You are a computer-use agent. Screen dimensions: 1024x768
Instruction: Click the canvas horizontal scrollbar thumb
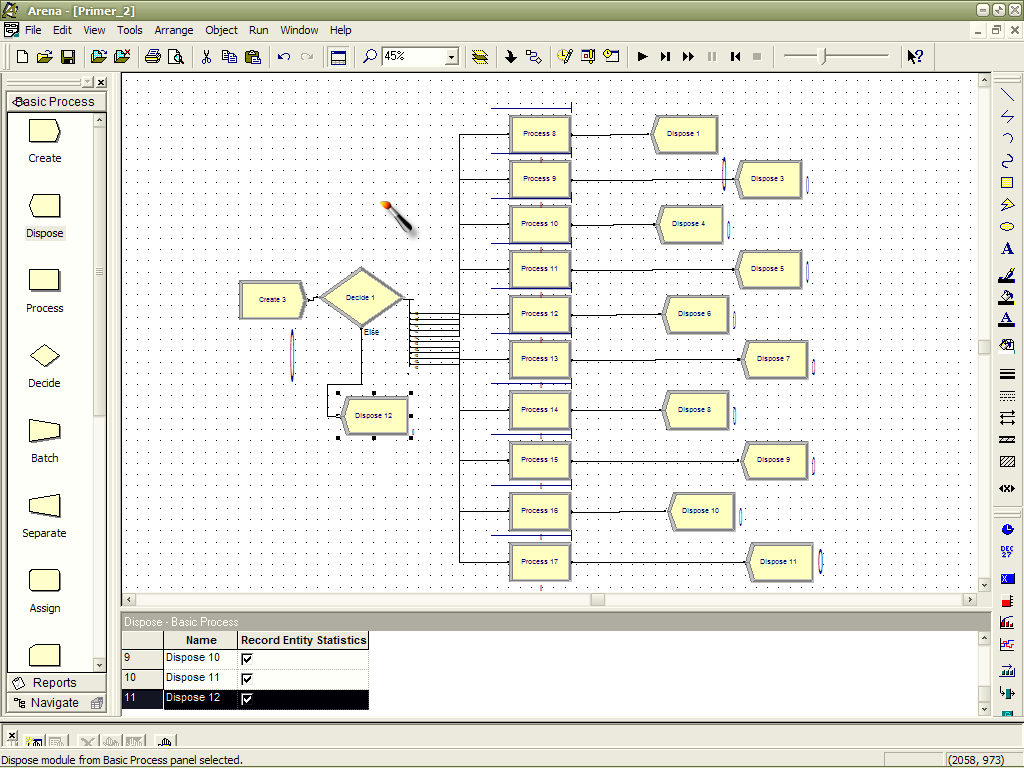click(598, 600)
